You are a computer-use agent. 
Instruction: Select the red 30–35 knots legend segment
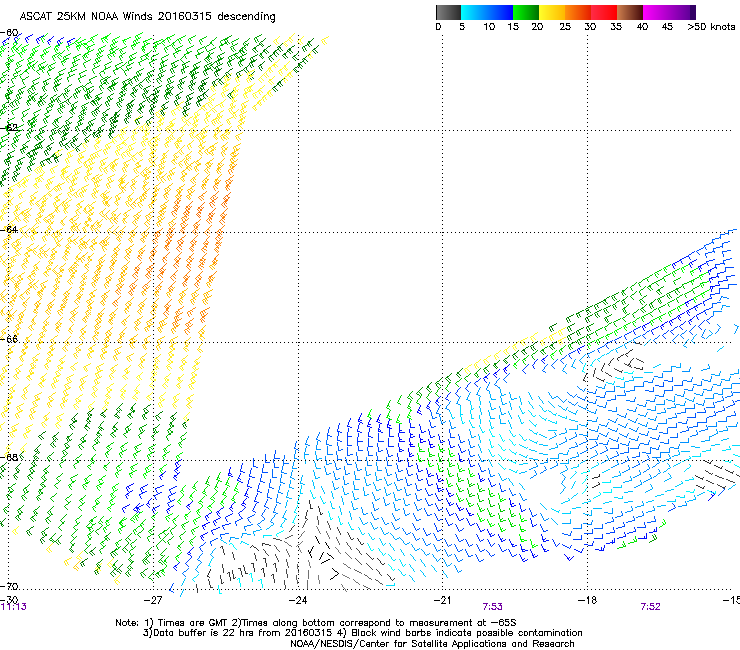click(604, 12)
